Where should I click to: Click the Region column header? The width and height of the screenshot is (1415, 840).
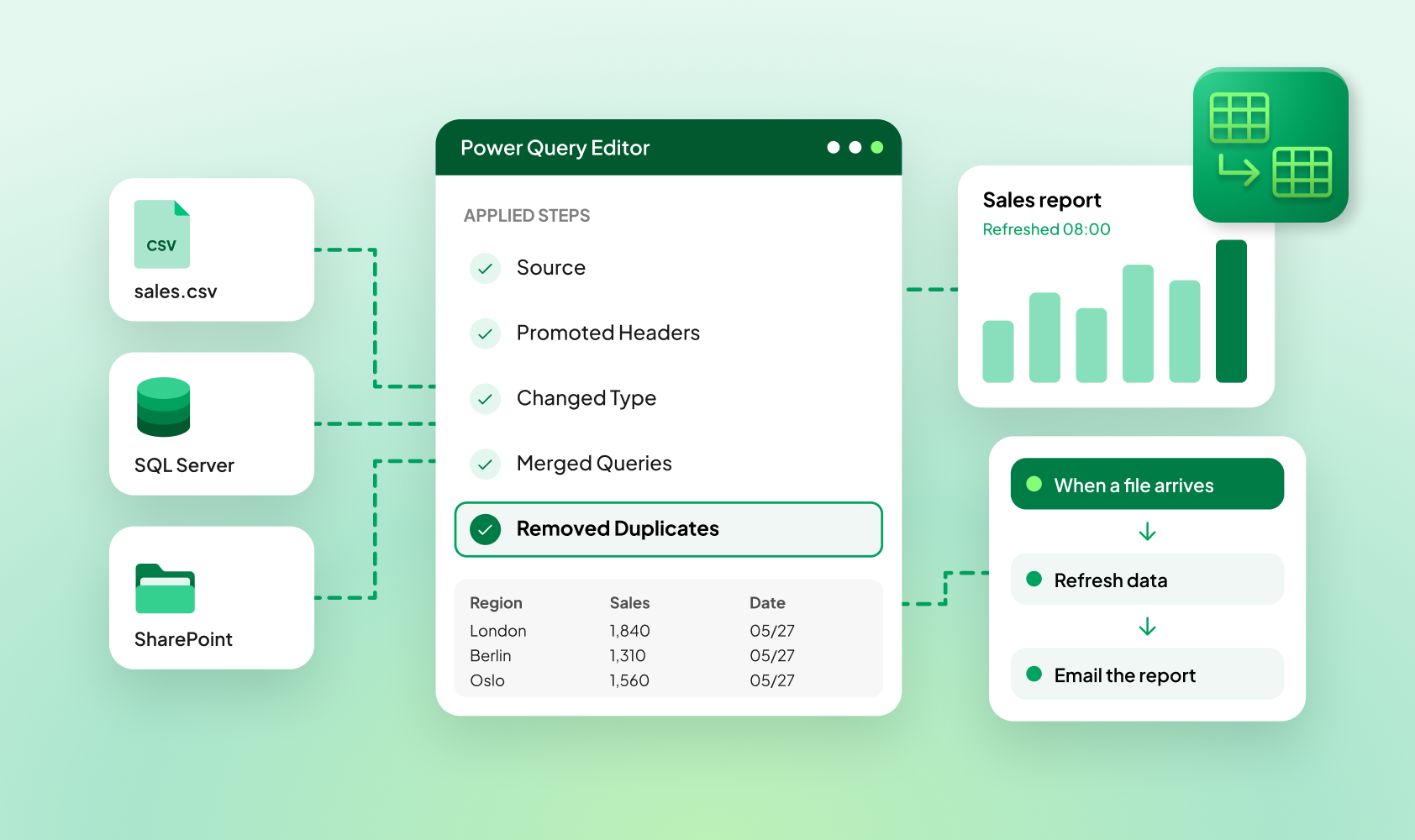coord(496,603)
